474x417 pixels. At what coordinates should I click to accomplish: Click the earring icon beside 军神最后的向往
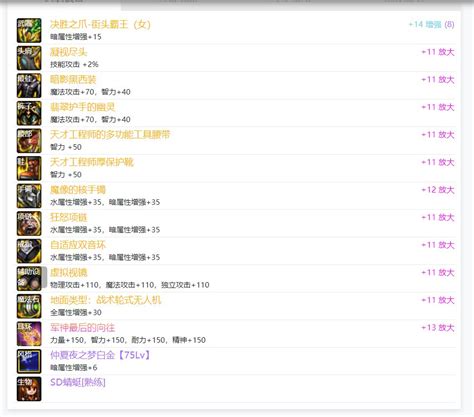click(x=29, y=334)
